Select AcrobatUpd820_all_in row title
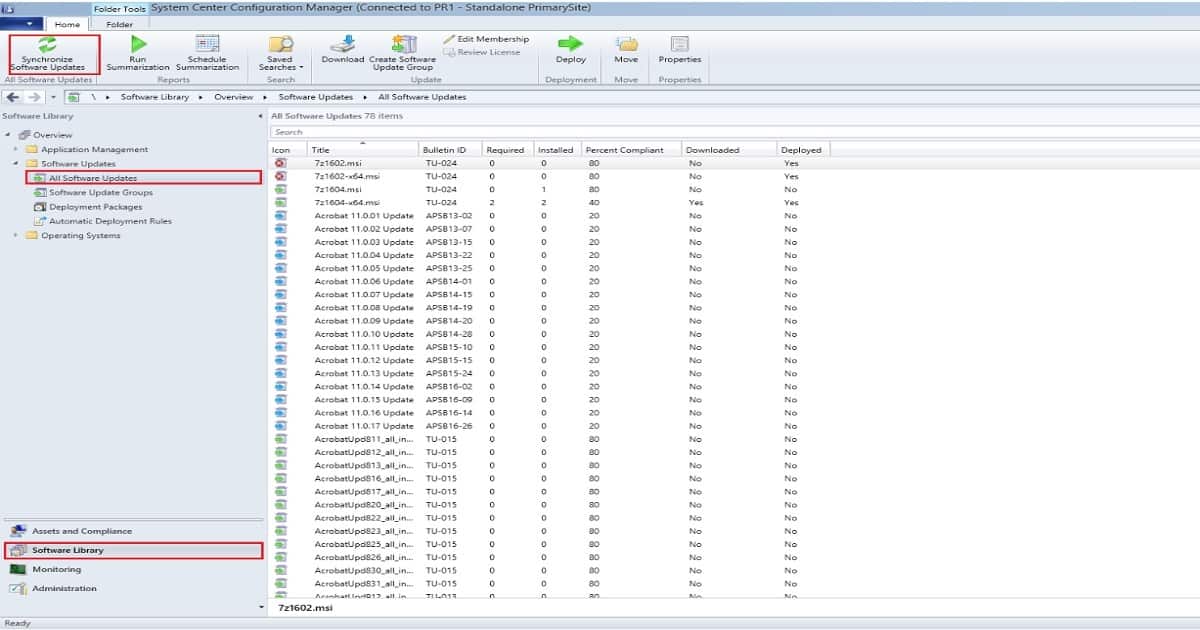This screenshot has height=630, width=1200. tap(363, 505)
